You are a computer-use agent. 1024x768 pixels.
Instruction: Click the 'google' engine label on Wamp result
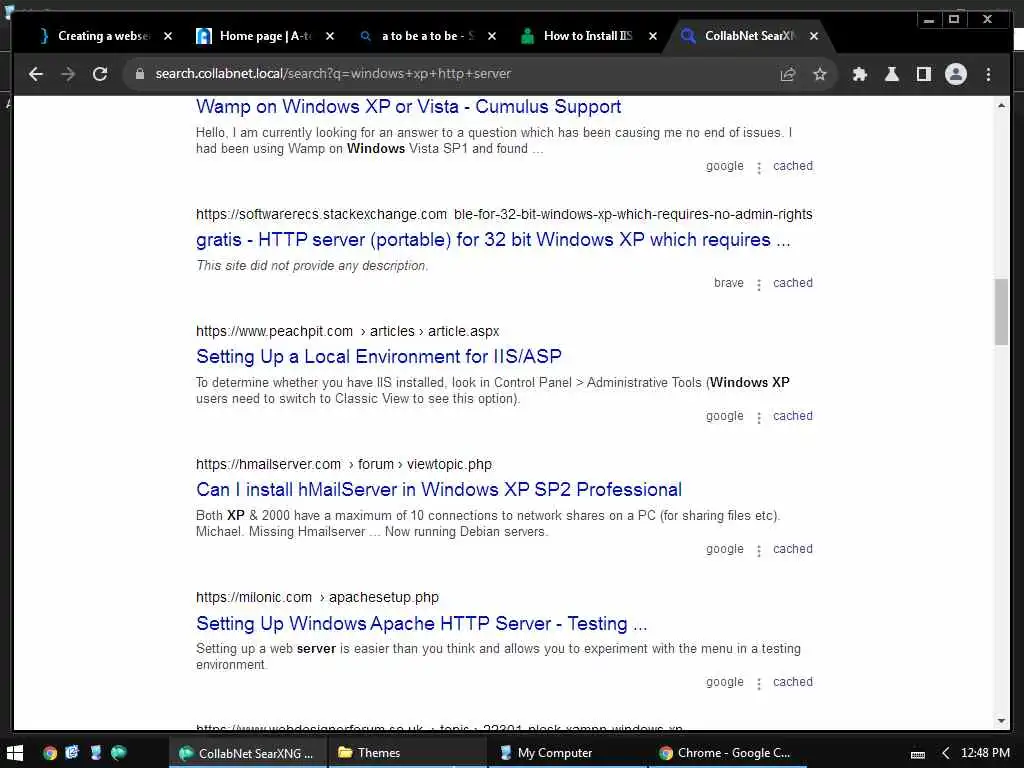724,167
